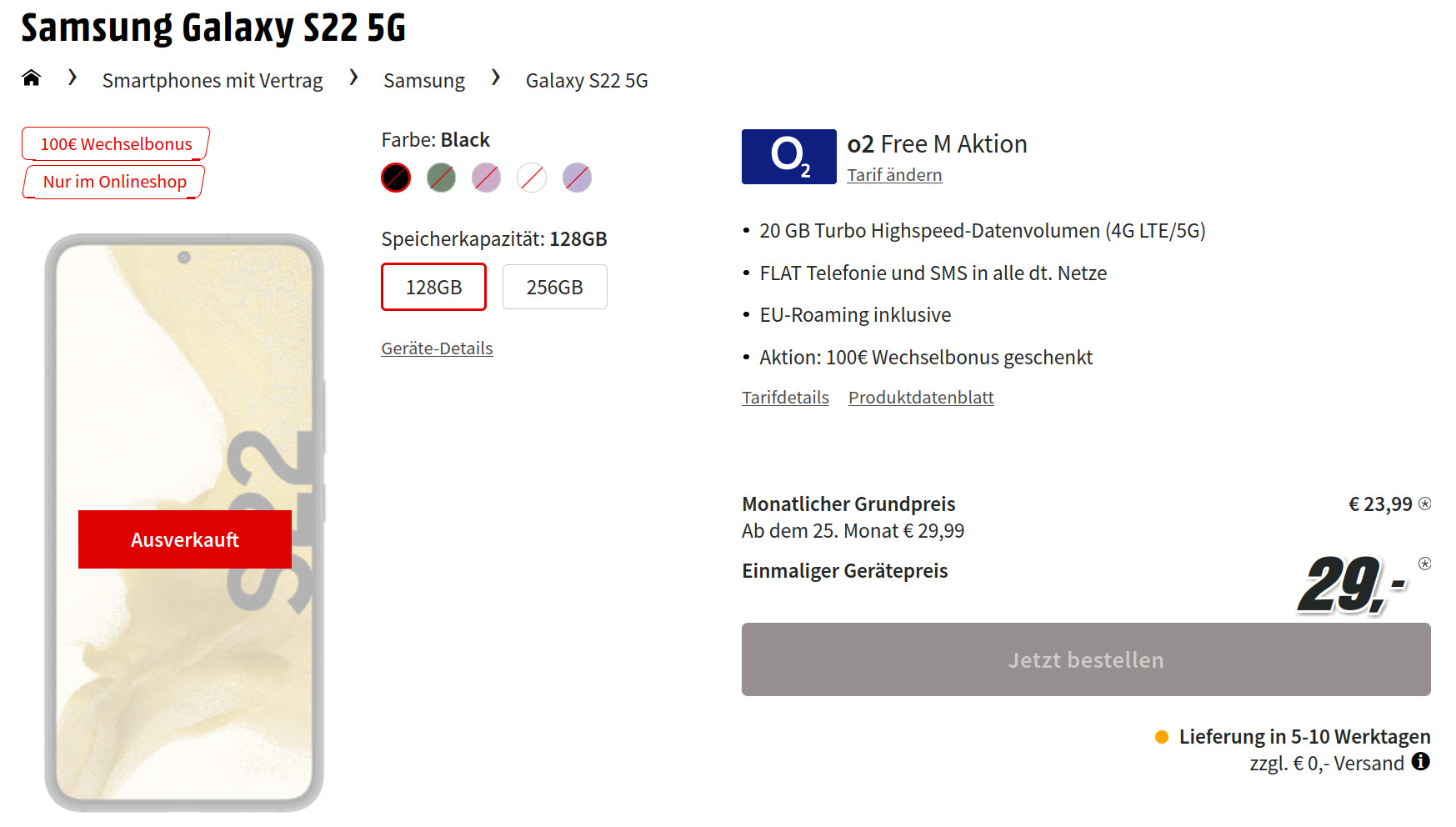The width and height of the screenshot is (1456, 827).
Task: Select the pink color swatch
Action: 486,178
